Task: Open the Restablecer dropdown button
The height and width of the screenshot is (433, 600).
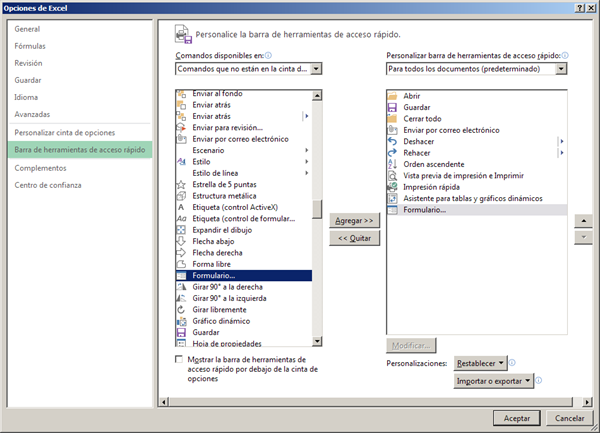Action: tap(480, 363)
